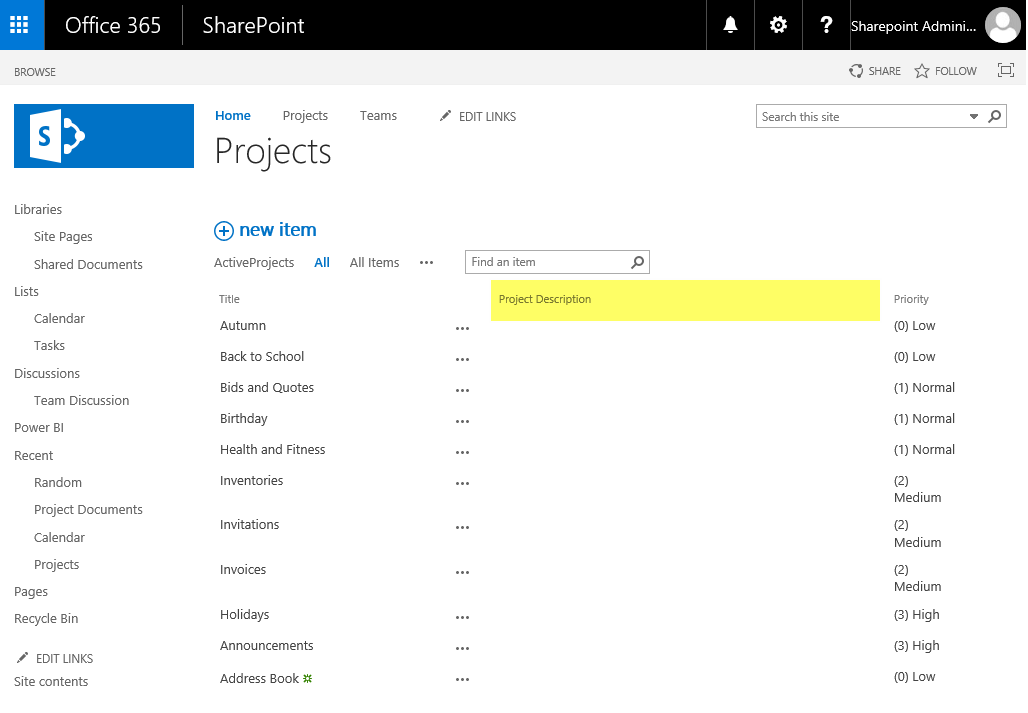
Task: Open the ellipsis menu for Autumn
Action: point(462,327)
